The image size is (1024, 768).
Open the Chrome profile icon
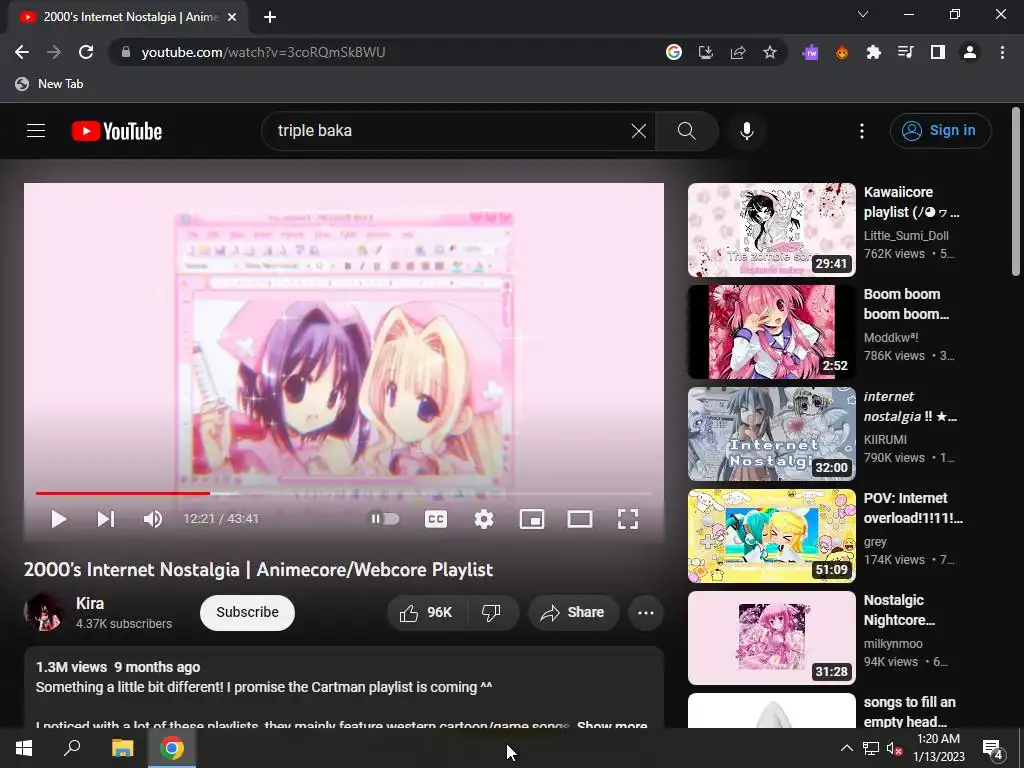(x=970, y=52)
